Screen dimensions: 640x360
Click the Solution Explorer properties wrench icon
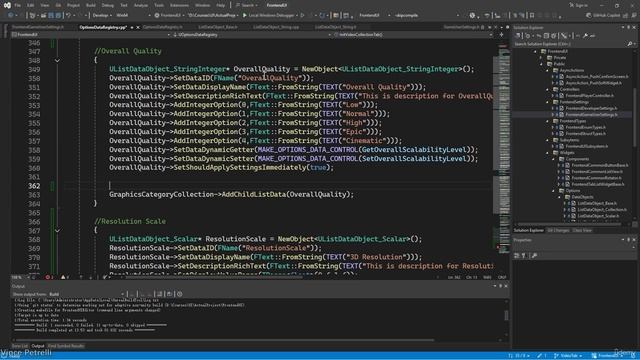(585, 36)
